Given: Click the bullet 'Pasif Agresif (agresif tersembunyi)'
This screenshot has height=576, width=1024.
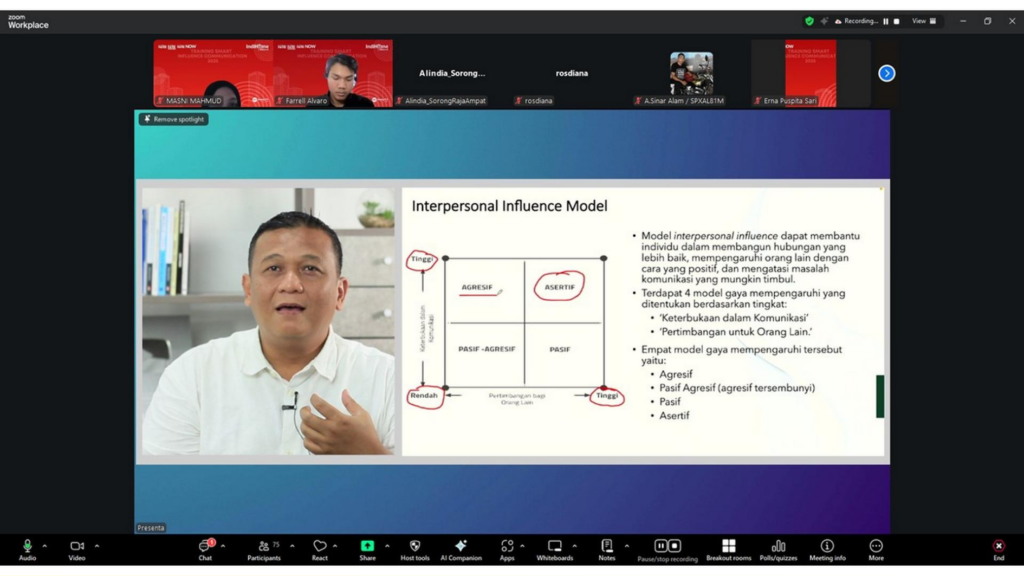Looking at the screenshot, I should [737, 388].
